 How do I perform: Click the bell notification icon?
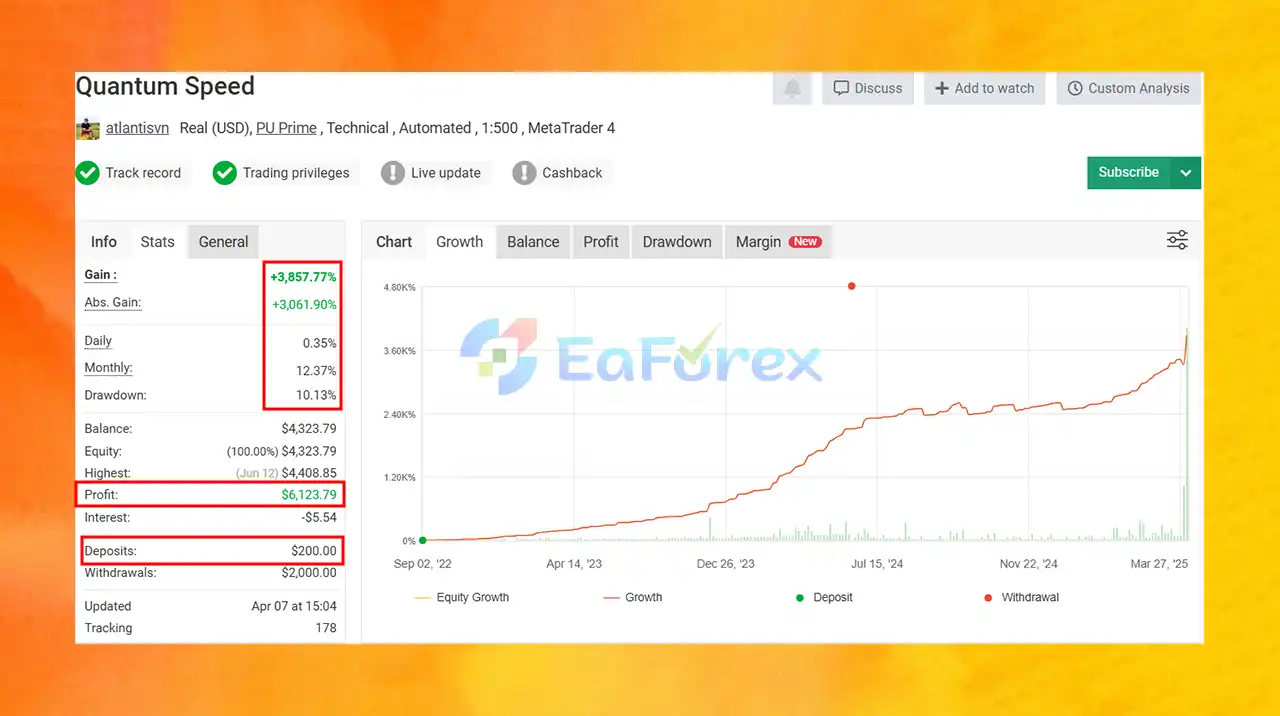click(x=792, y=88)
